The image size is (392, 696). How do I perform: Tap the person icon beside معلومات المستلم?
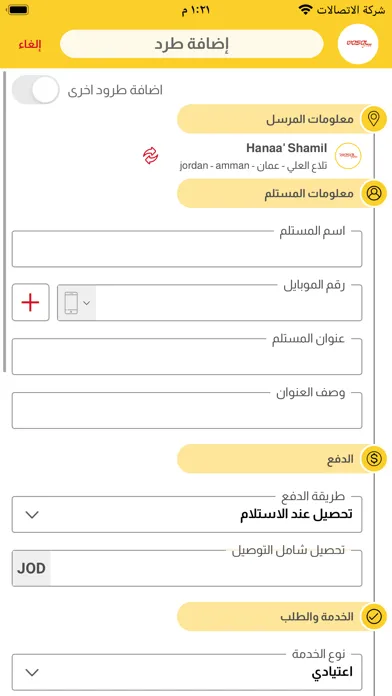[374, 194]
